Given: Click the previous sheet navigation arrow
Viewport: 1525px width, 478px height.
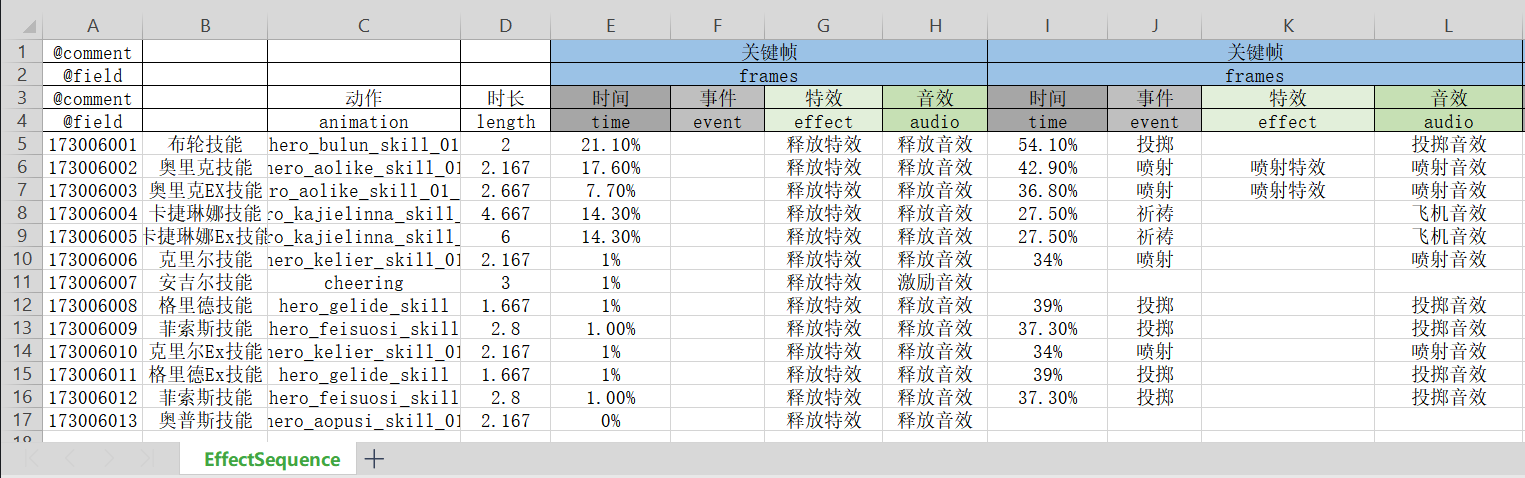Looking at the screenshot, I should pyautogui.click(x=70, y=459).
